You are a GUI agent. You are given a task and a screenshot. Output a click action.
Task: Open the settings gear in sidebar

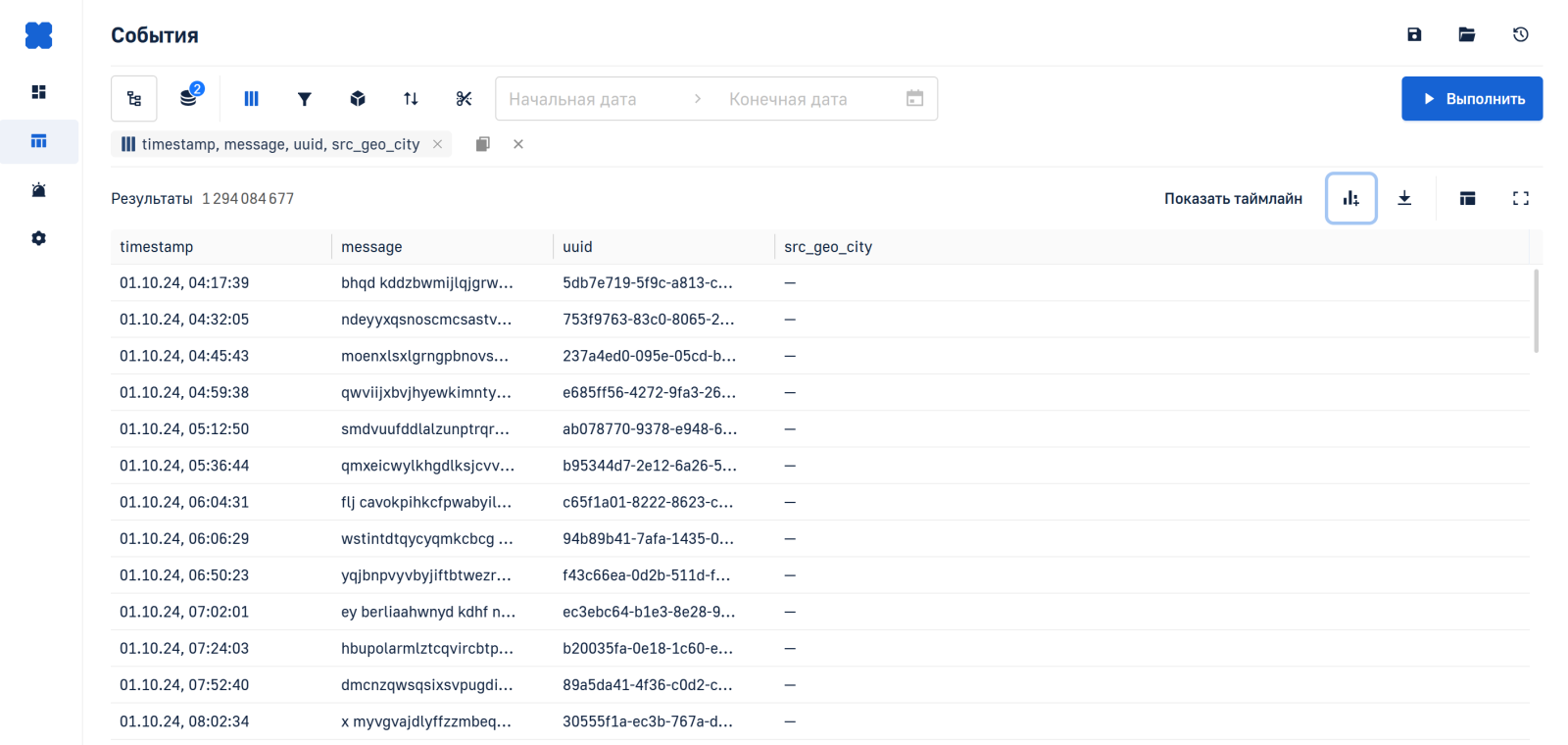(39, 238)
